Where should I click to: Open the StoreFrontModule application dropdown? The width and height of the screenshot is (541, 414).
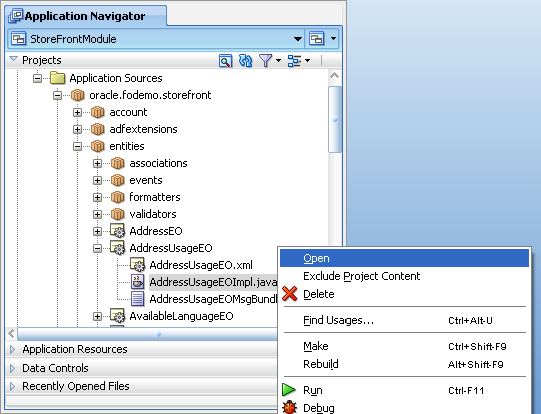pos(298,39)
